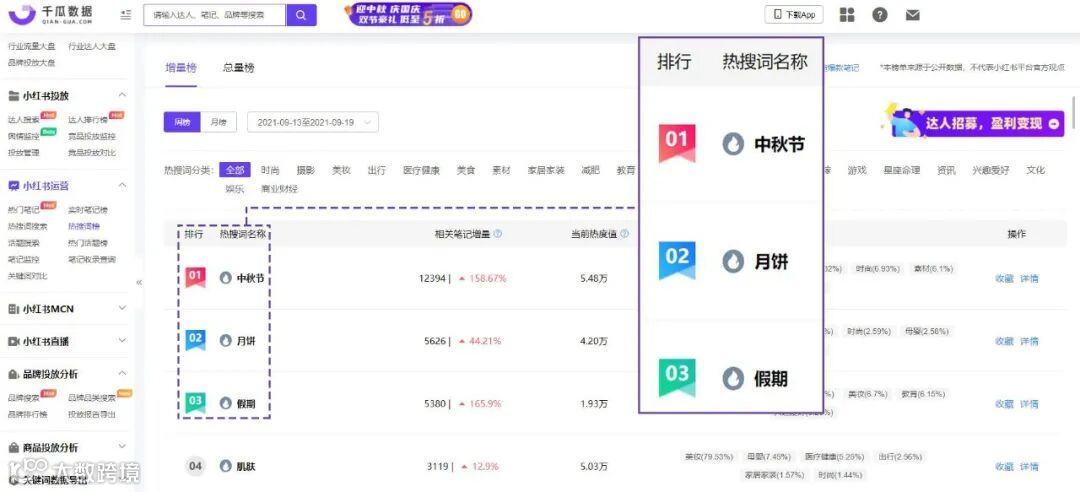Open 实时笔记榜 in sidebar
Screen dimensions: 1080x492
[x=87, y=209]
